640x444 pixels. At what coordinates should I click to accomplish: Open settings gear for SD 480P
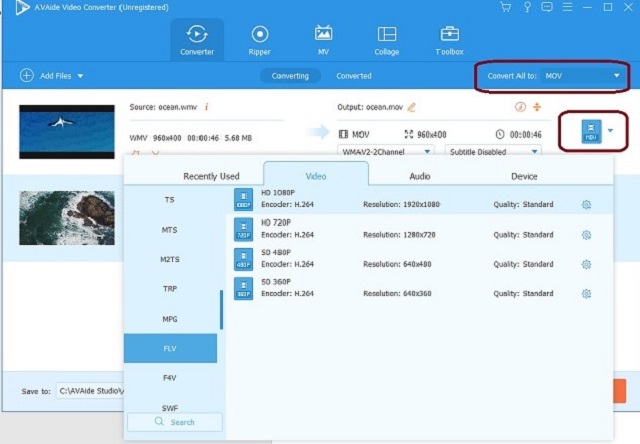(586, 264)
